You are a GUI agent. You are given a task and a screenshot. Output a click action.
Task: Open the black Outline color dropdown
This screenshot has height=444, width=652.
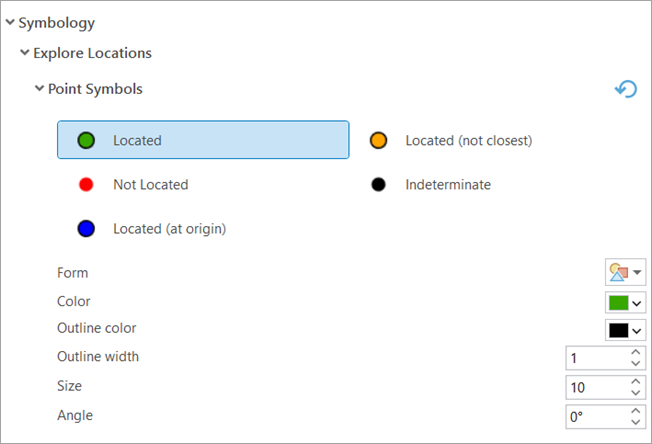pyautogui.click(x=625, y=331)
